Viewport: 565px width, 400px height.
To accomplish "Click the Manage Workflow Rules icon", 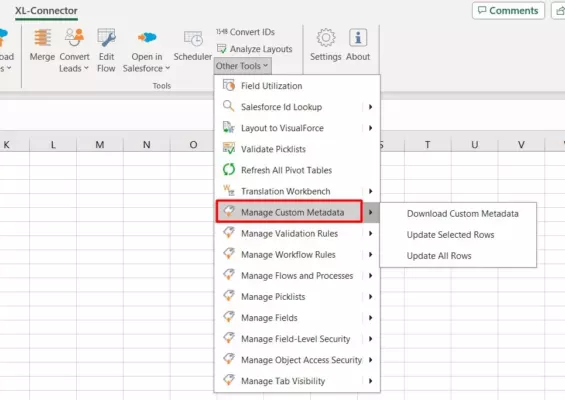I will click(x=229, y=253).
